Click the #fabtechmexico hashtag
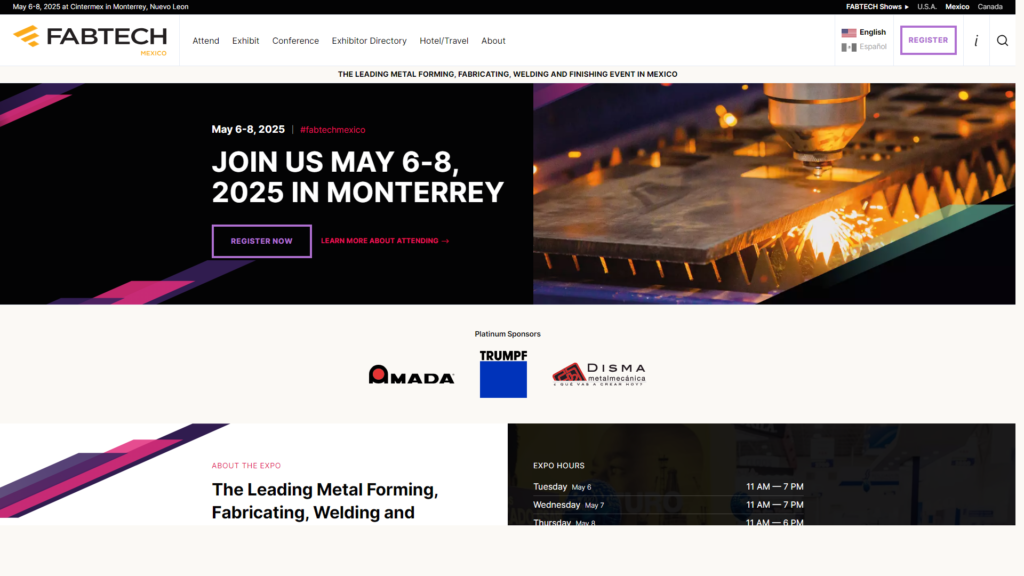 (x=332, y=130)
